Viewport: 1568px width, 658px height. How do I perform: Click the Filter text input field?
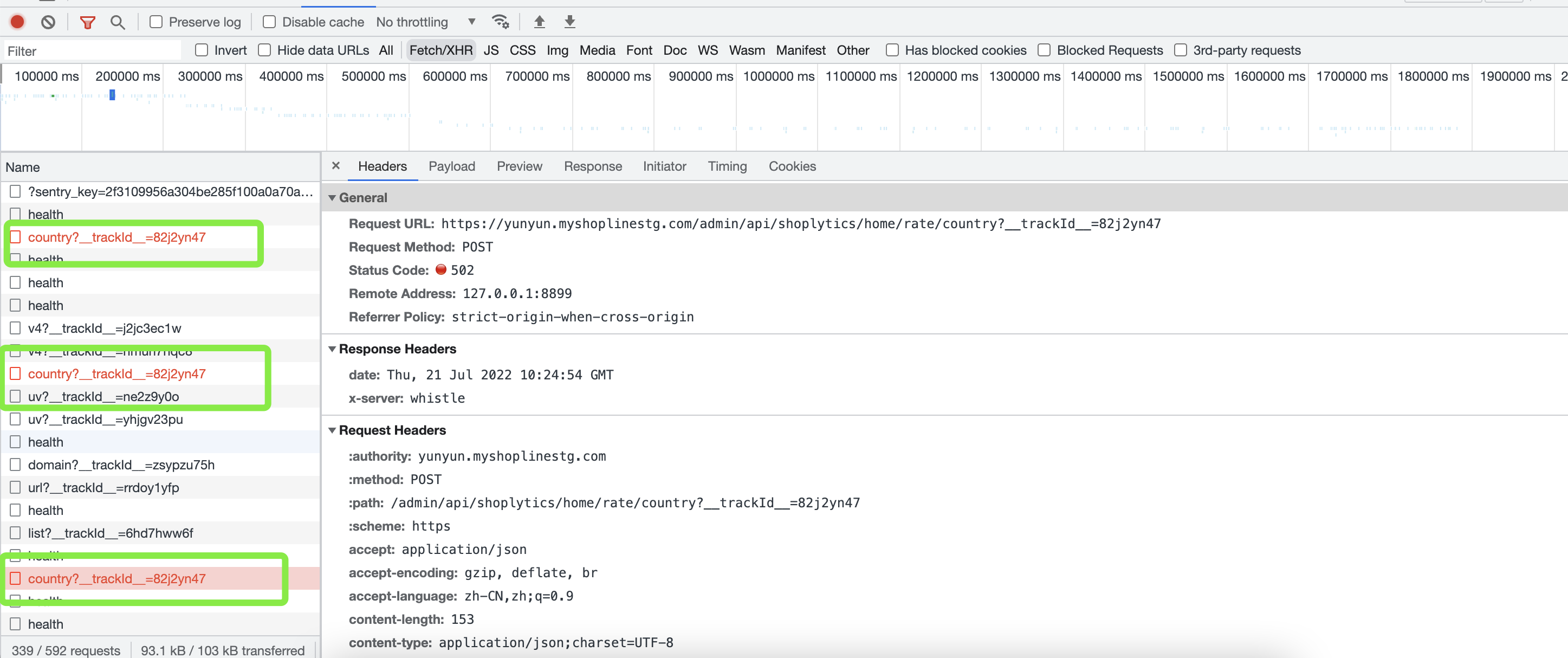pyautogui.click(x=92, y=51)
